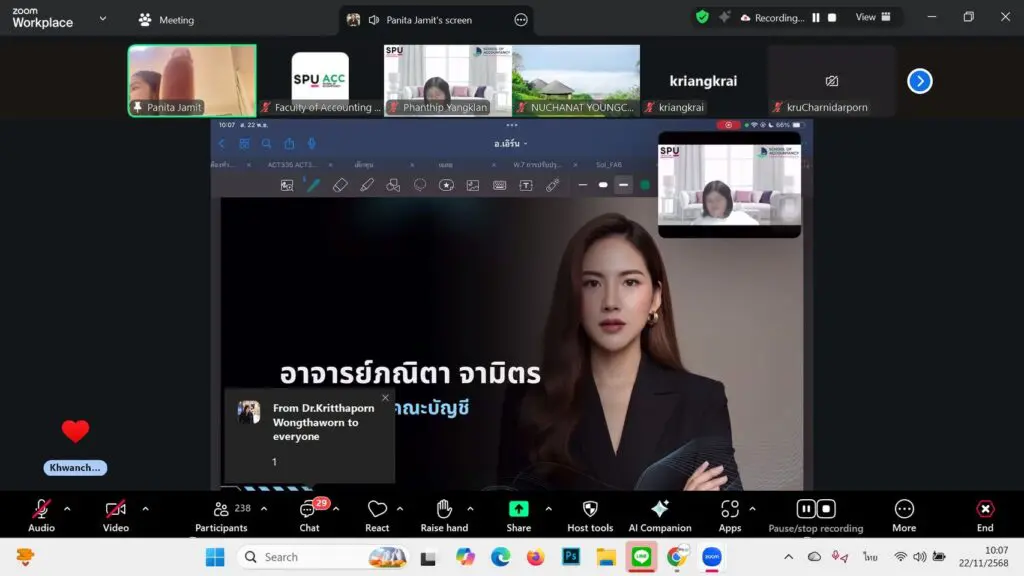The image size is (1024, 576).
Task: Show next participants with arrow button
Action: 919,81
